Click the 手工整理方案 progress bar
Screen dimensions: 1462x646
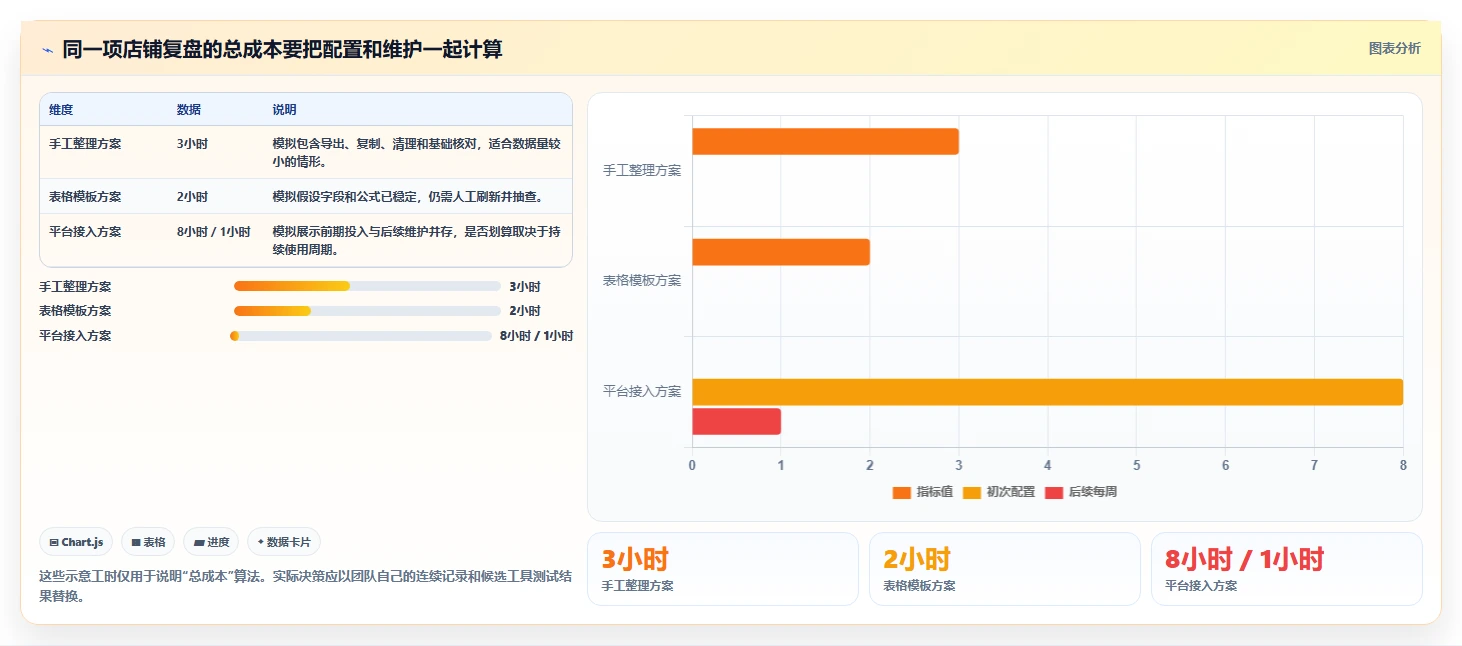[x=367, y=286]
